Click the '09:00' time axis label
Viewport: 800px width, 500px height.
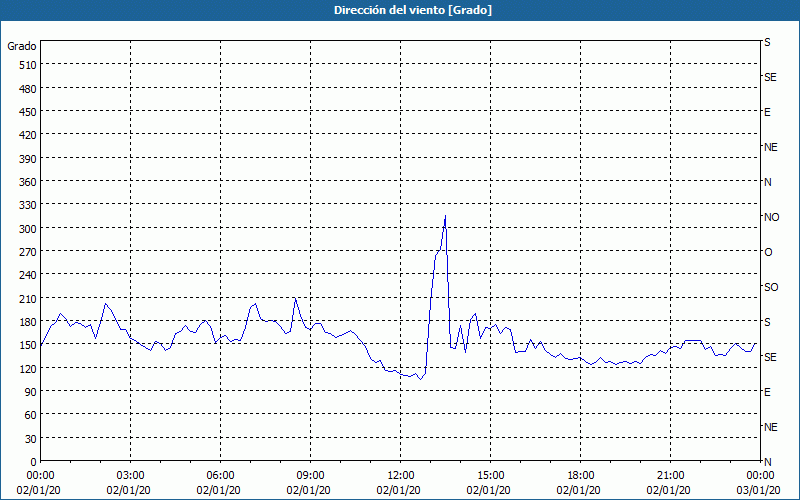310,476
